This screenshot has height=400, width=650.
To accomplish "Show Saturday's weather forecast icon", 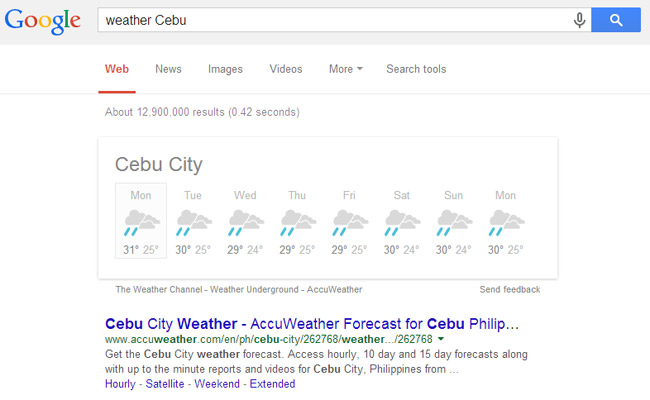I will tap(401, 222).
